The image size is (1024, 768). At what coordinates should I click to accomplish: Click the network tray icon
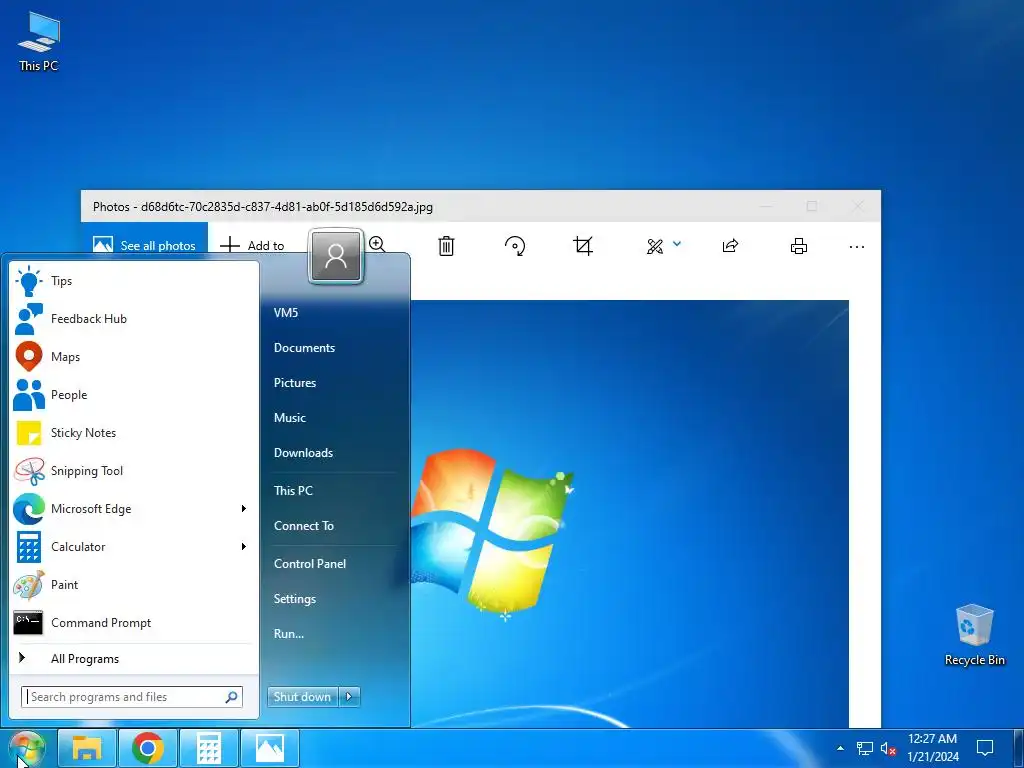click(x=865, y=748)
